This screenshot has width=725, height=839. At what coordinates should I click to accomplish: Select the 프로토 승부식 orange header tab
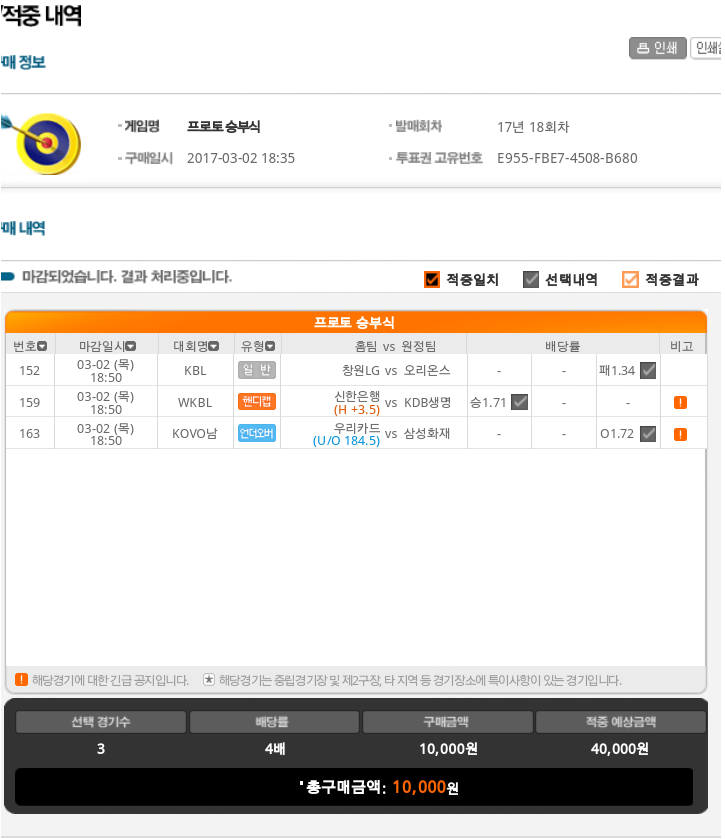356,322
